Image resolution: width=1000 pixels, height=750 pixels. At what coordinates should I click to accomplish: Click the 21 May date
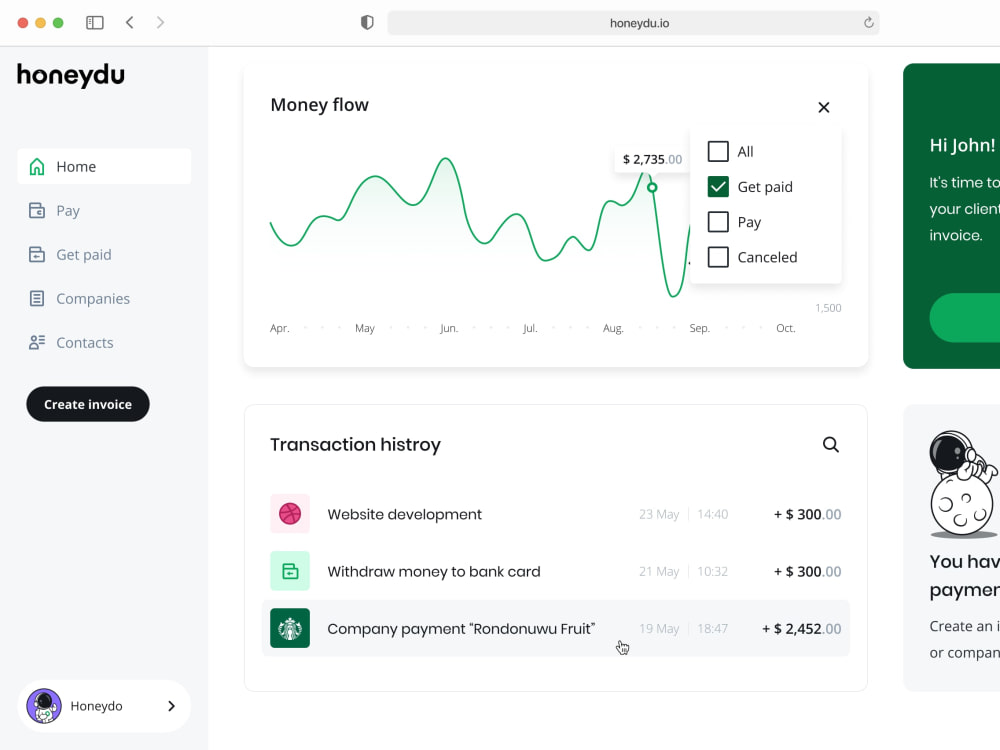click(x=659, y=571)
